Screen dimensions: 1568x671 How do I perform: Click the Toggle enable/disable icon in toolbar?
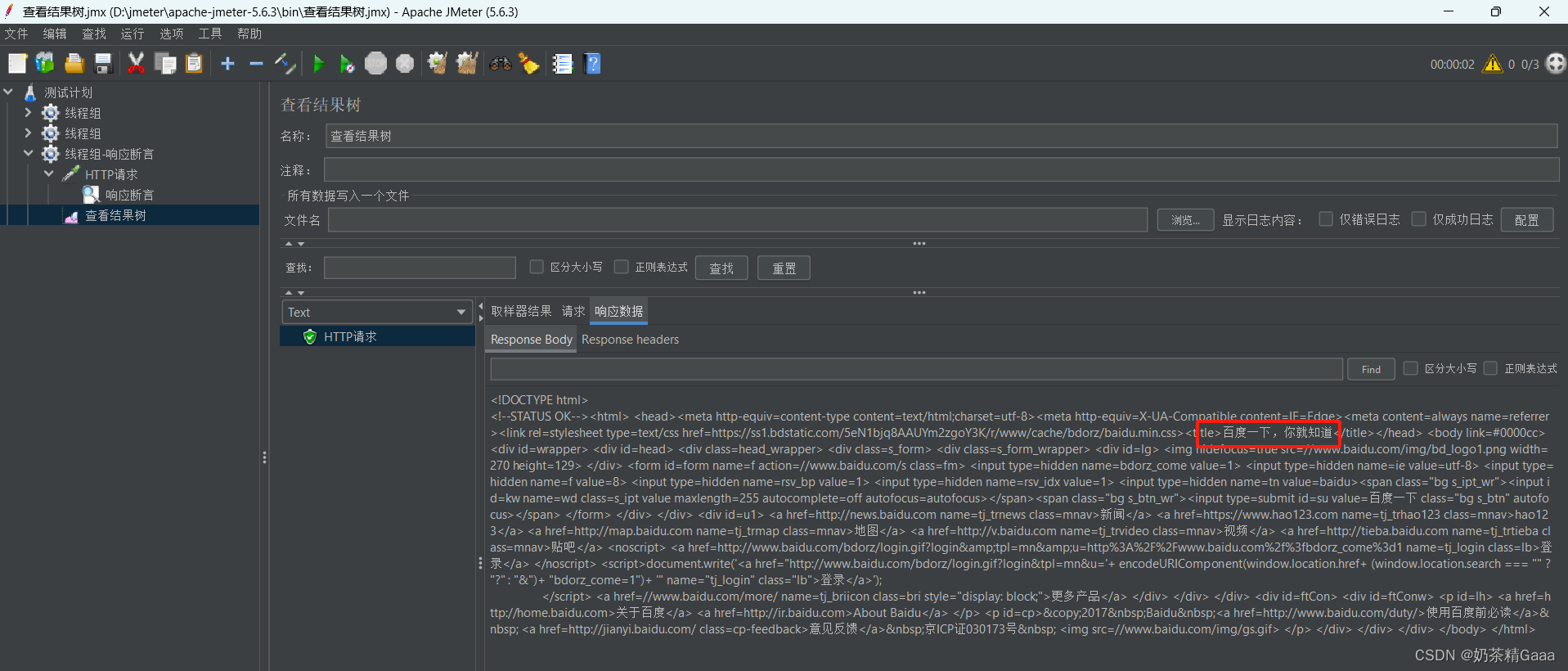pos(285,64)
